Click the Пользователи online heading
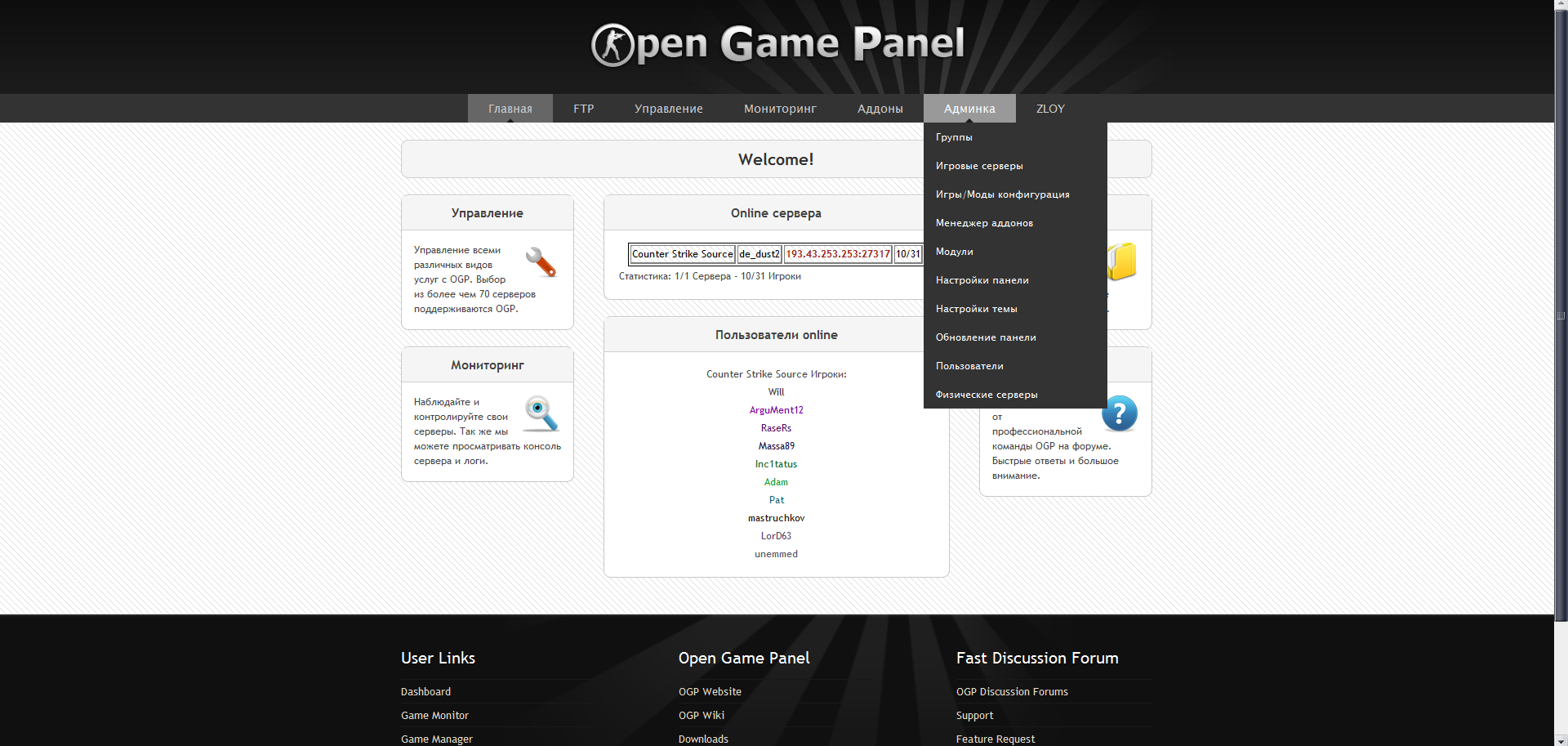 coord(776,335)
